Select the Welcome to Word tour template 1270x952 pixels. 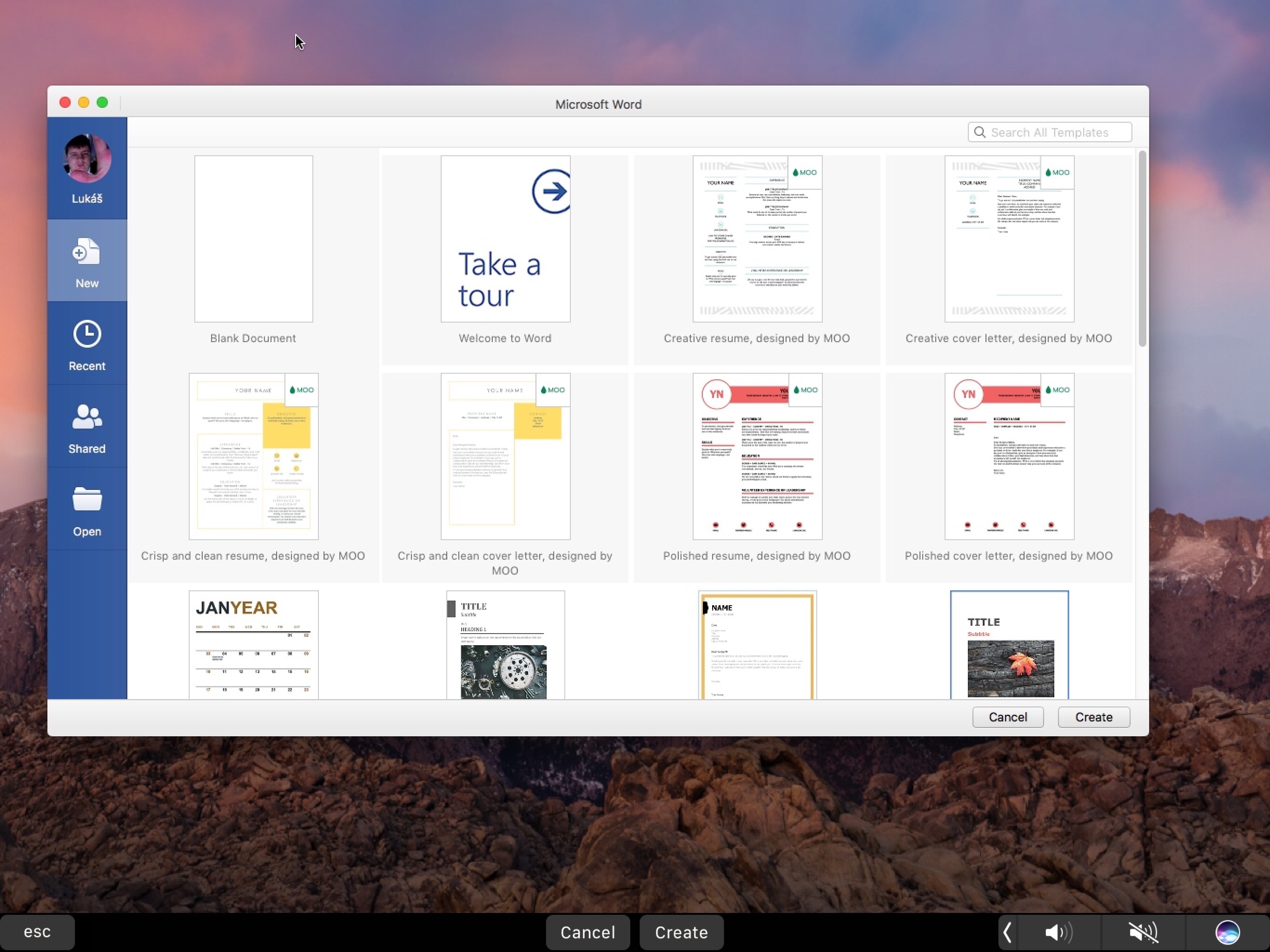coord(505,238)
